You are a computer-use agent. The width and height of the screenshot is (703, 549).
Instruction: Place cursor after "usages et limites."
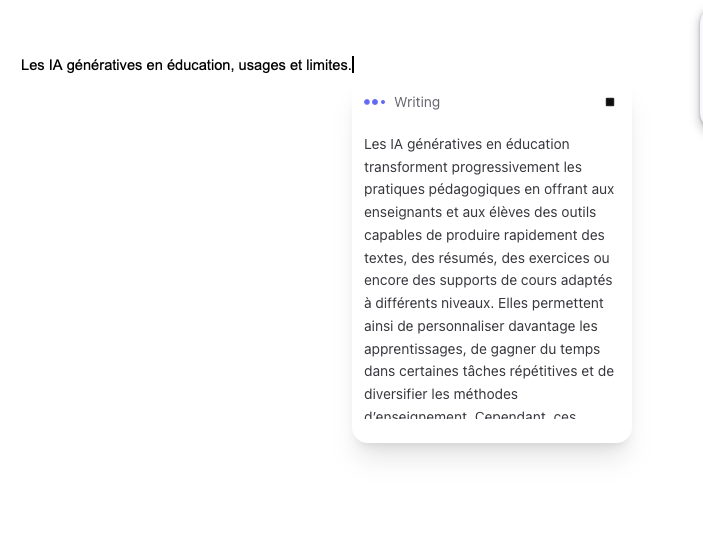click(x=352, y=65)
